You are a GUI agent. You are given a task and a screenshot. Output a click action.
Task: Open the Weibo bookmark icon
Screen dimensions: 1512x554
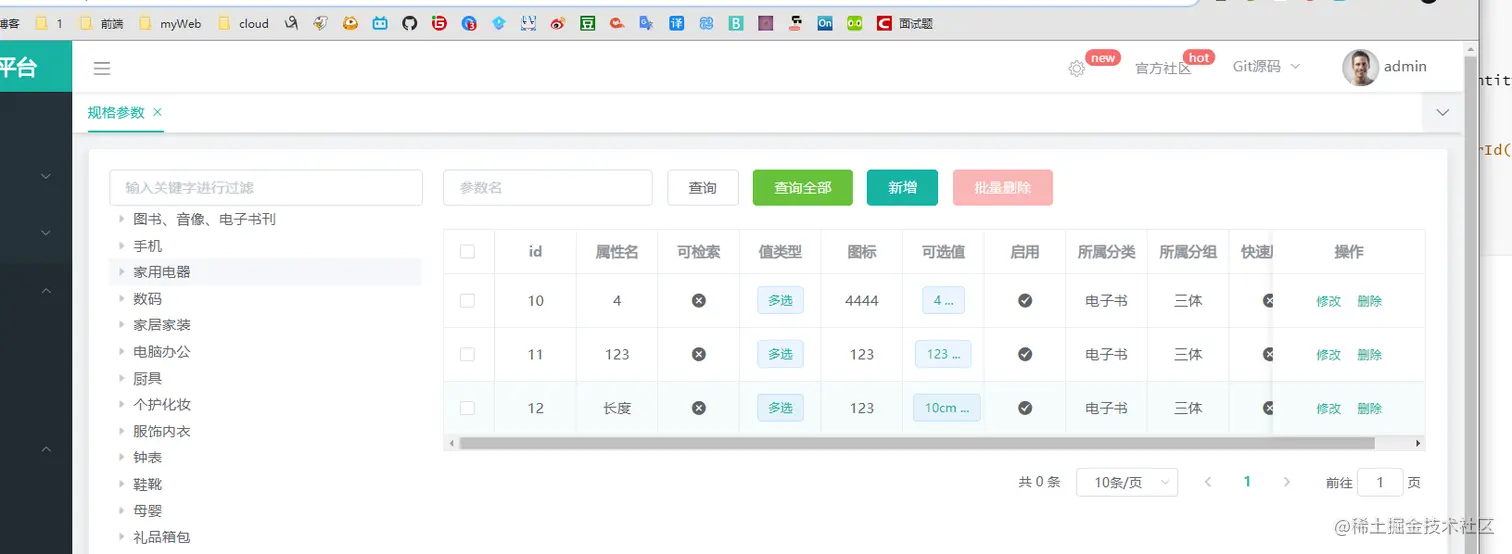(558, 23)
